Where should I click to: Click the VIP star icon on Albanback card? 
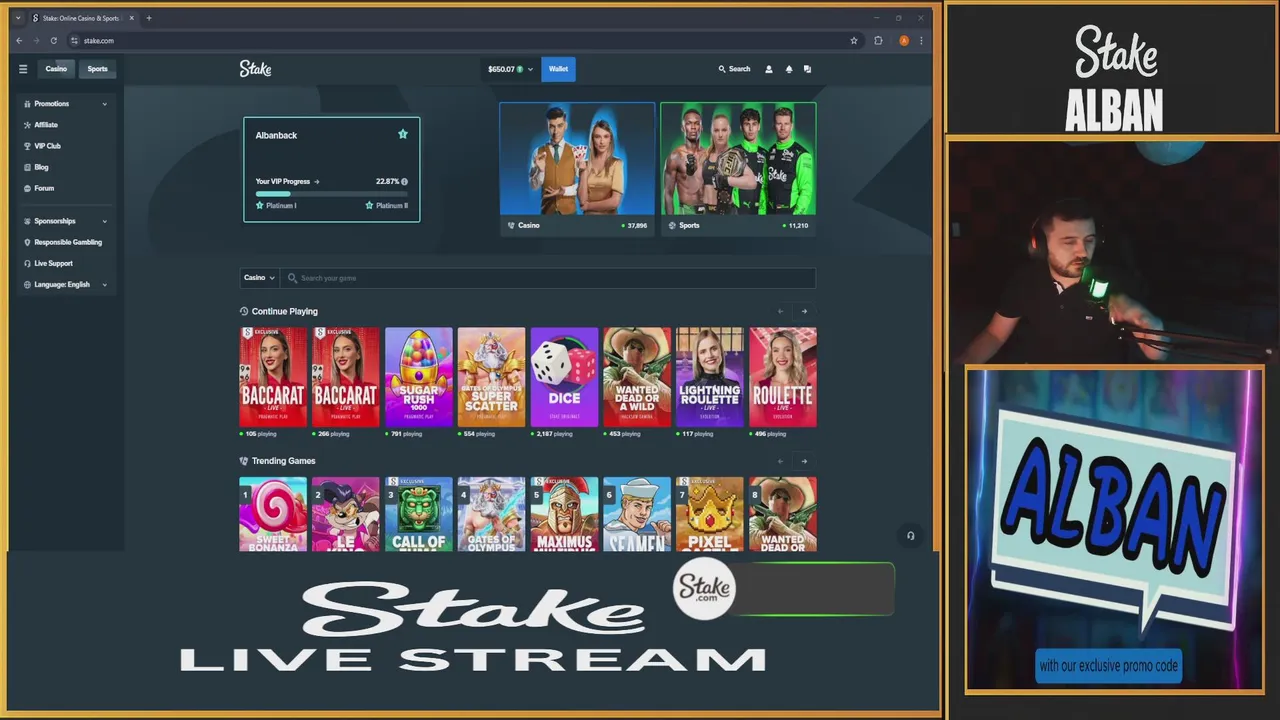pos(403,134)
